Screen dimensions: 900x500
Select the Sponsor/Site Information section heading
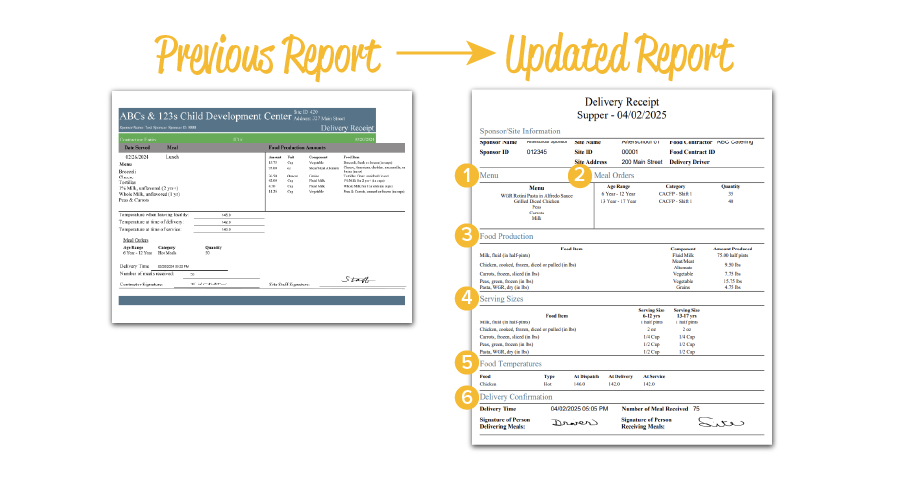click(520, 131)
